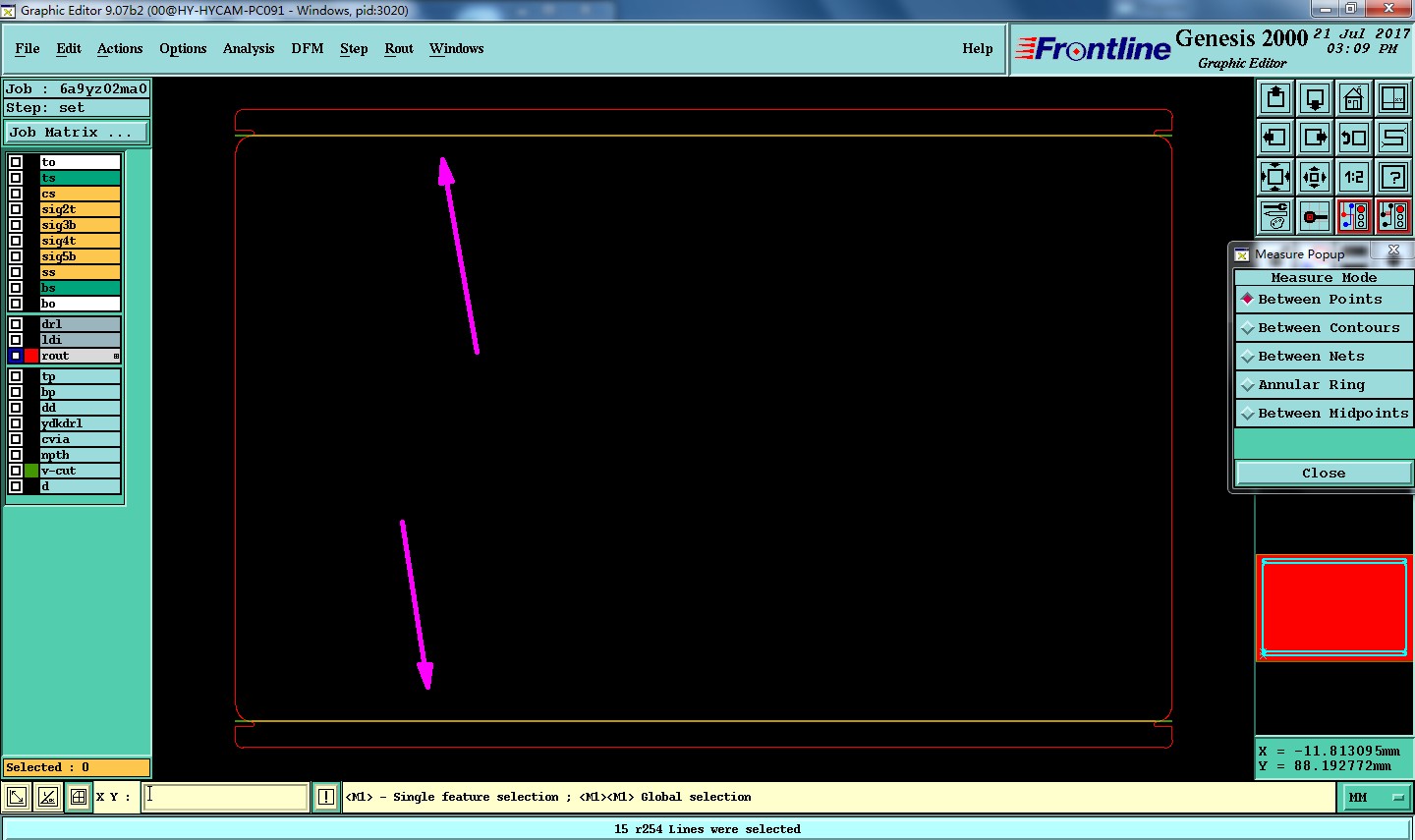Select Between Midpoints measure mode
This screenshot has height=840, width=1415.
(x=1324, y=414)
